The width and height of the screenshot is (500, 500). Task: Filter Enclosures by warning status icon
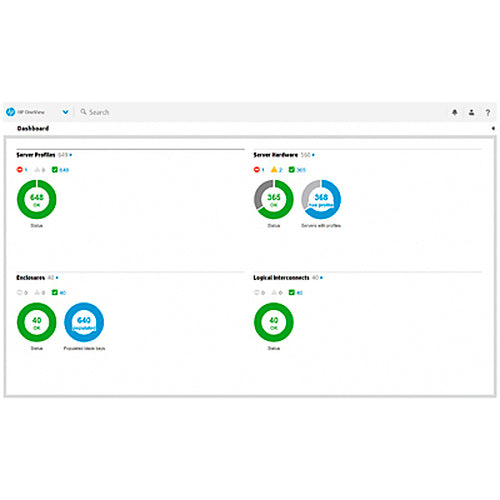(37, 293)
